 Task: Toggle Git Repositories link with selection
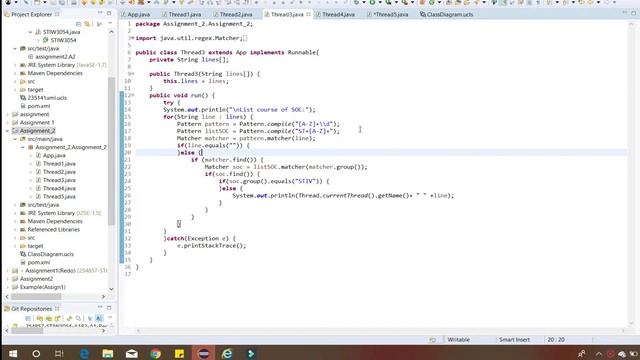click(78, 318)
